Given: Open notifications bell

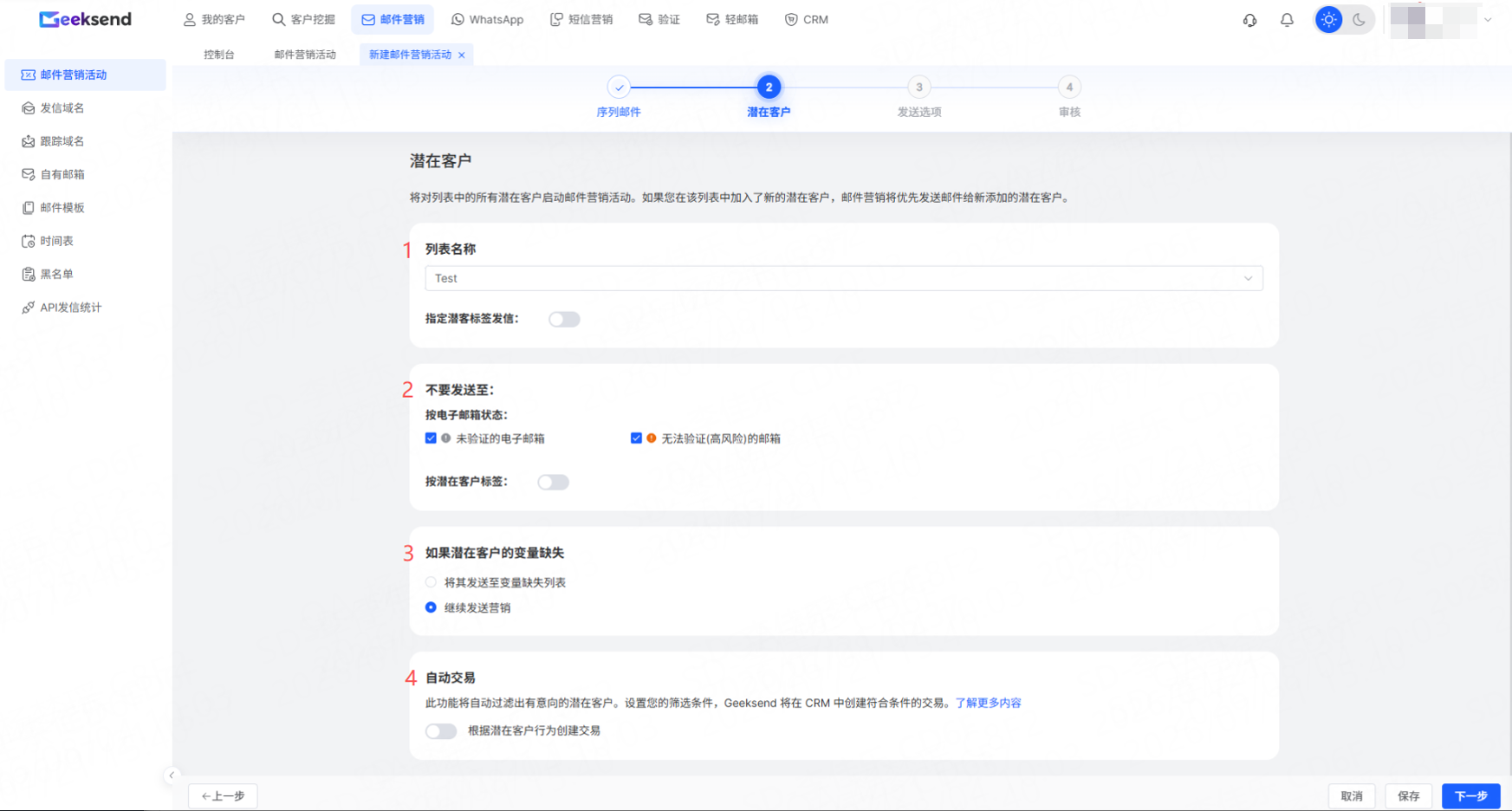Looking at the screenshot, I should (1287, 20).
